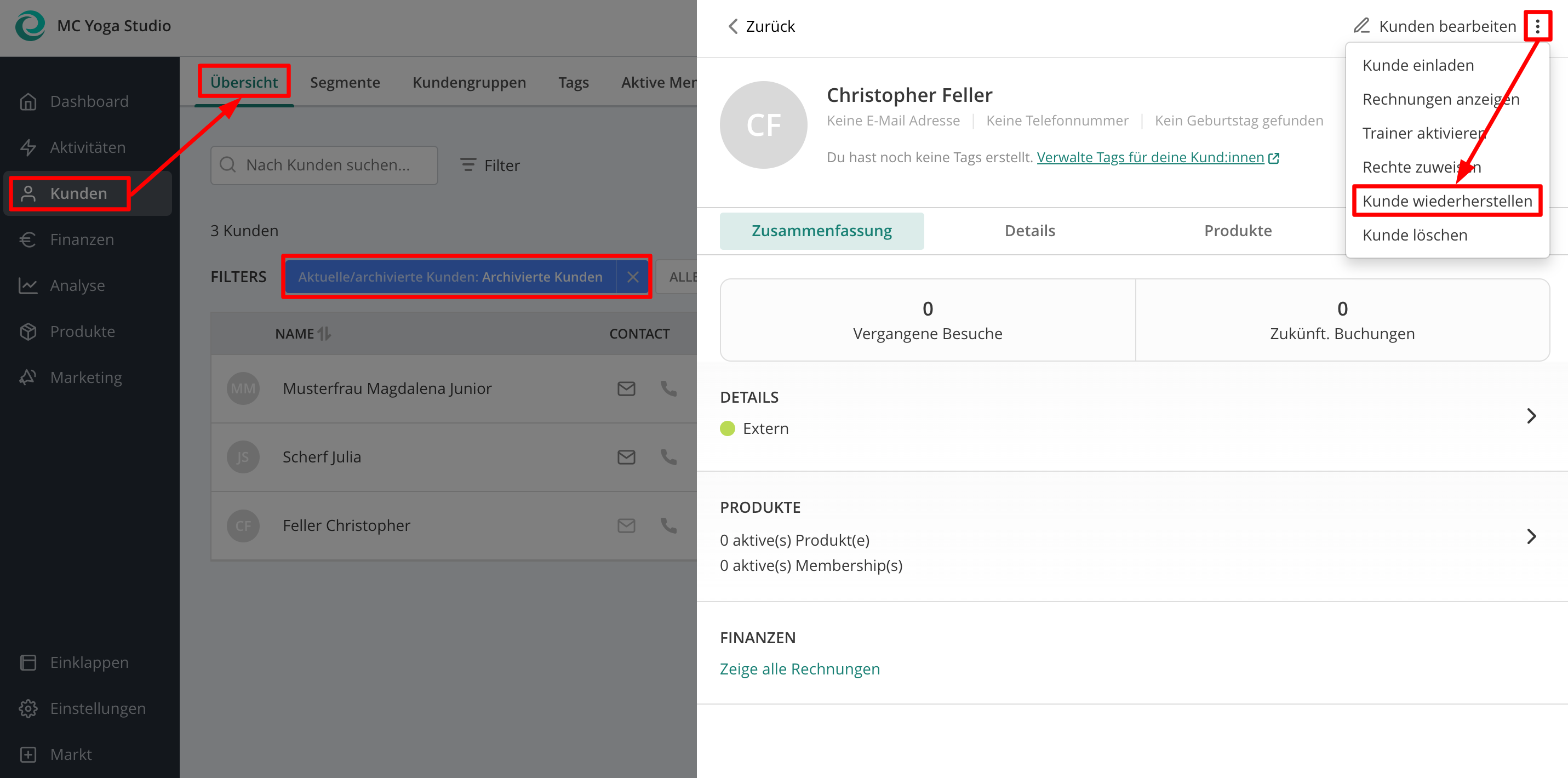Click email icon for Scherf Julia
Viewport: 1568px width, 778px height.
(626, 457)
